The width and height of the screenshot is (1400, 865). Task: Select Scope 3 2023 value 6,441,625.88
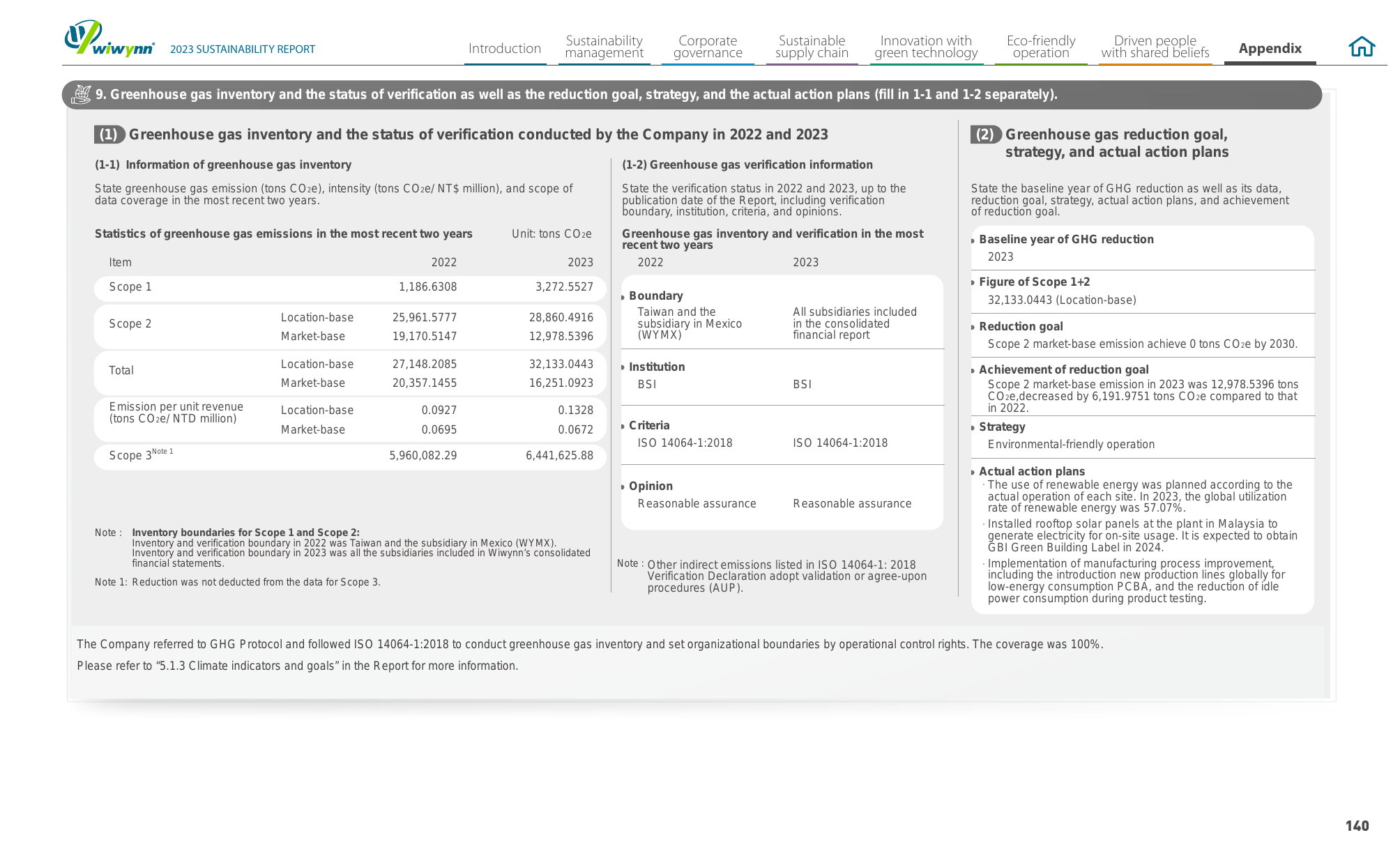[x=559, y=455]
